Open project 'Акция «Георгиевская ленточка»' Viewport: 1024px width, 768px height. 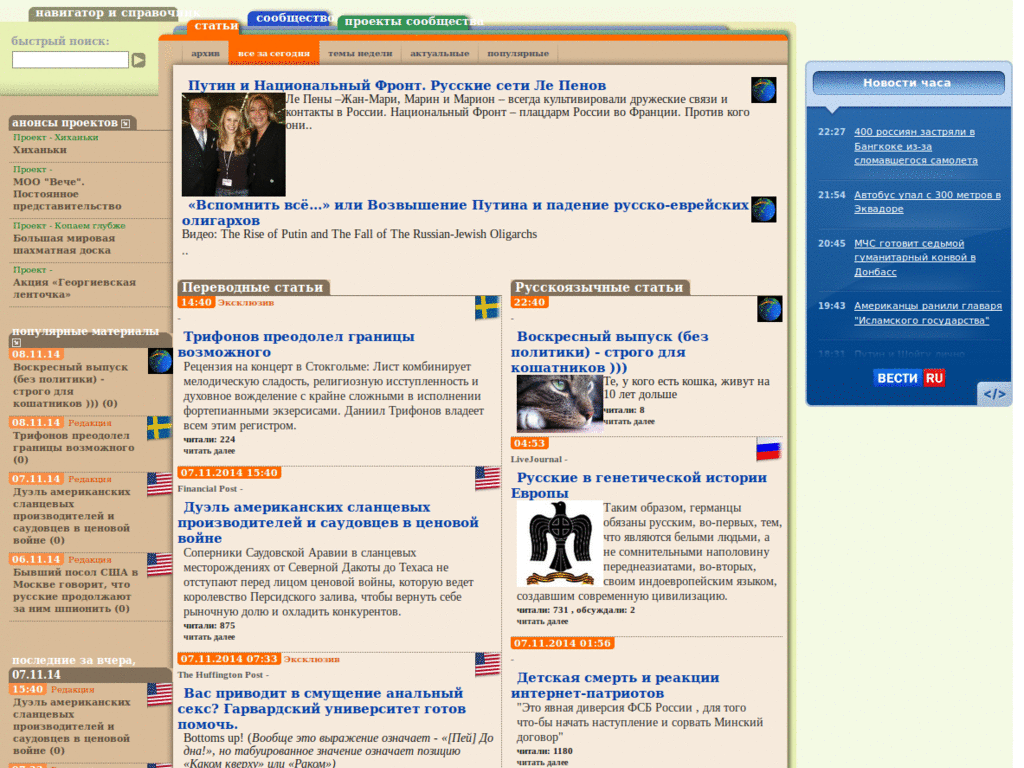pyautogui.click(x=74, y=288)
